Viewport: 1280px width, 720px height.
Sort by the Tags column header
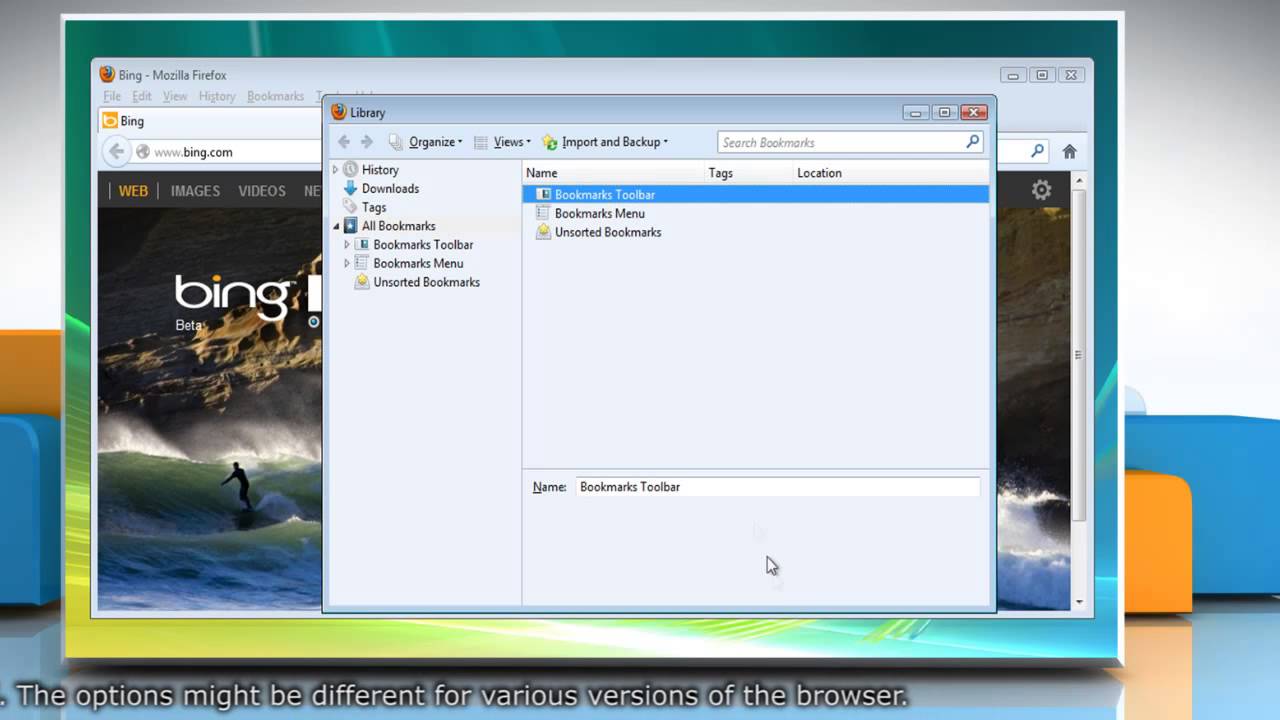(x=749, y=173)
